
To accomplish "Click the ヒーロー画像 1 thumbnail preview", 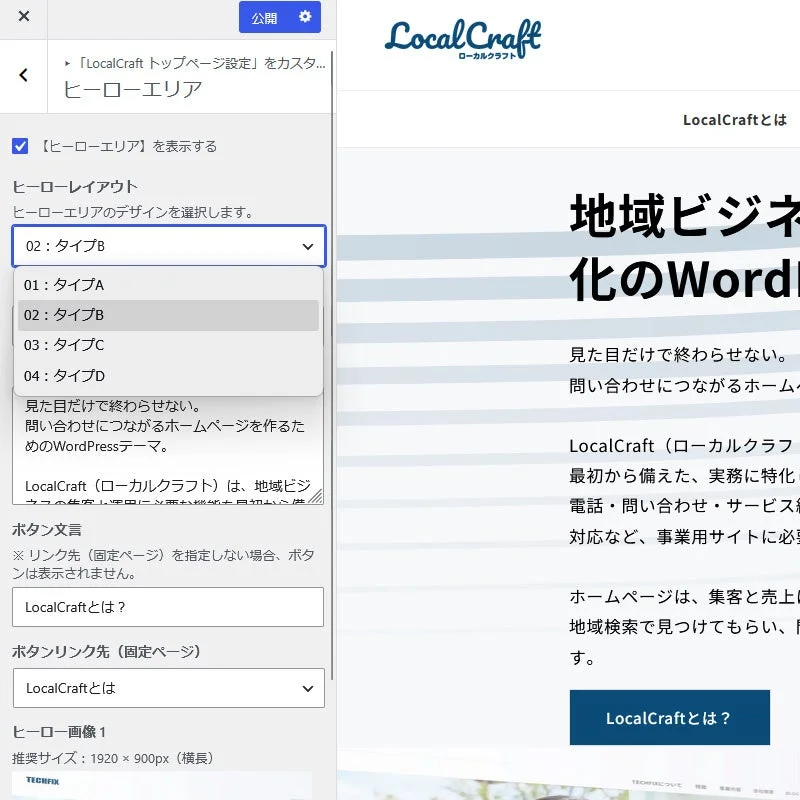I will pos(162,785).
